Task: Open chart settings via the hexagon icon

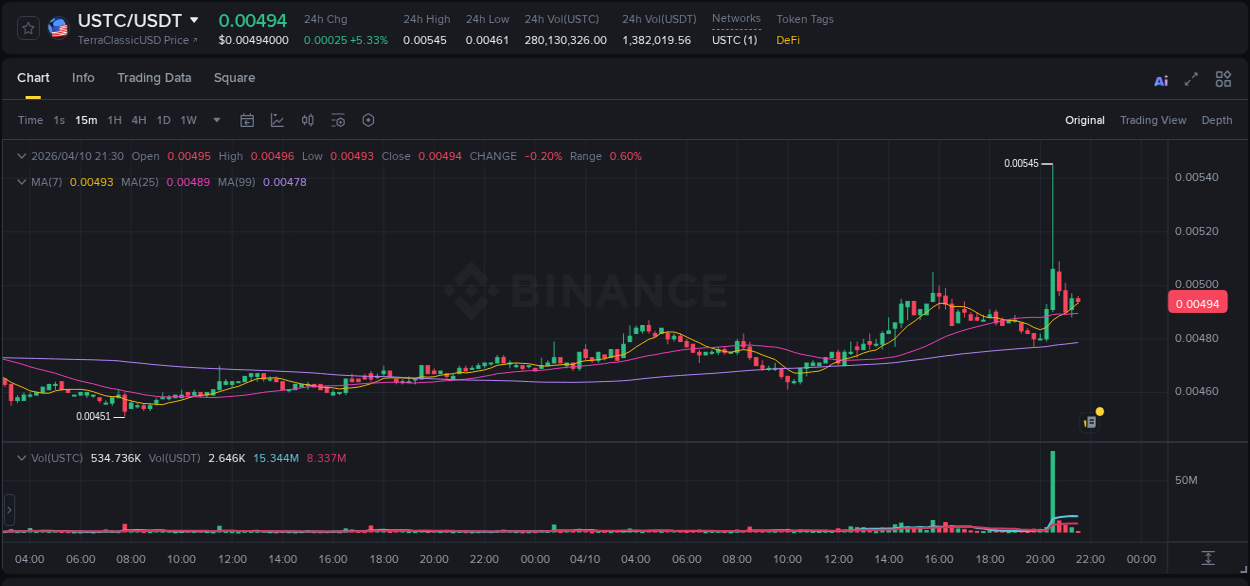Action: pos(368,120)
